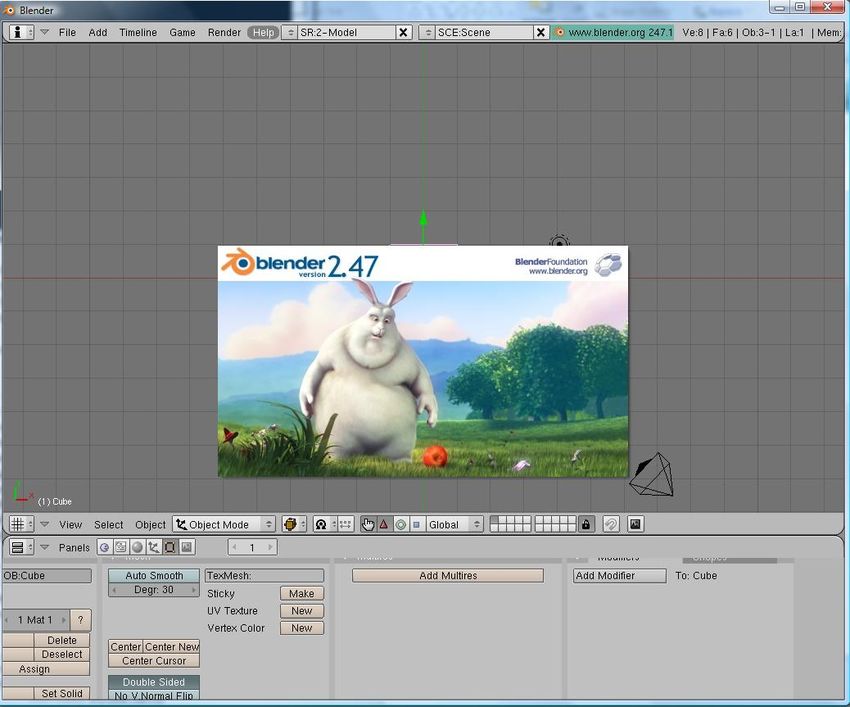This screenshot has height=707, width=850.
Task: Click the TexMesh field
Action: click(x=265, y=575)
